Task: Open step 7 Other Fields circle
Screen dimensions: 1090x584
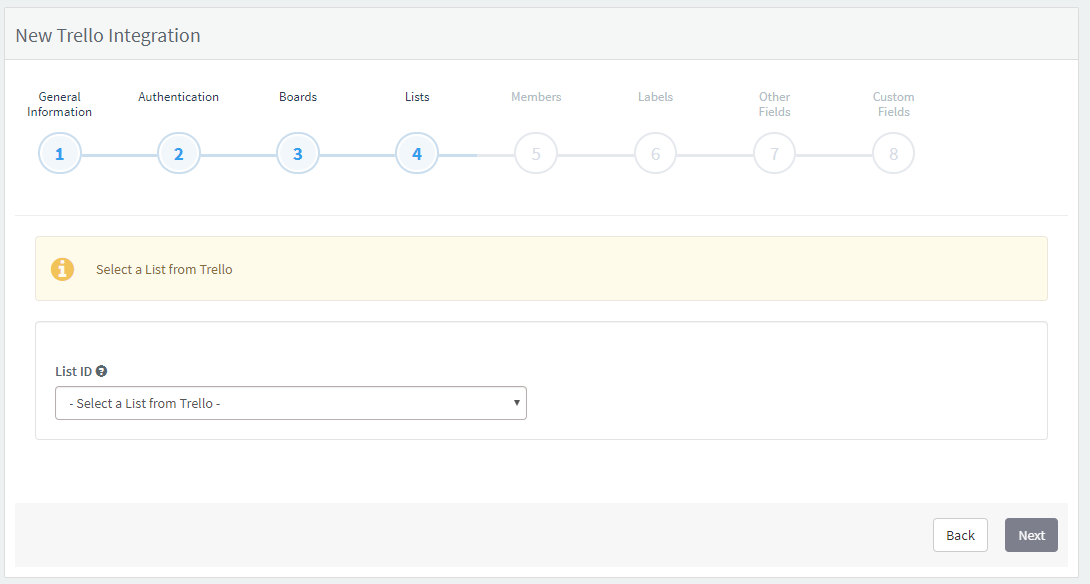Action: [x=774, y=154]
